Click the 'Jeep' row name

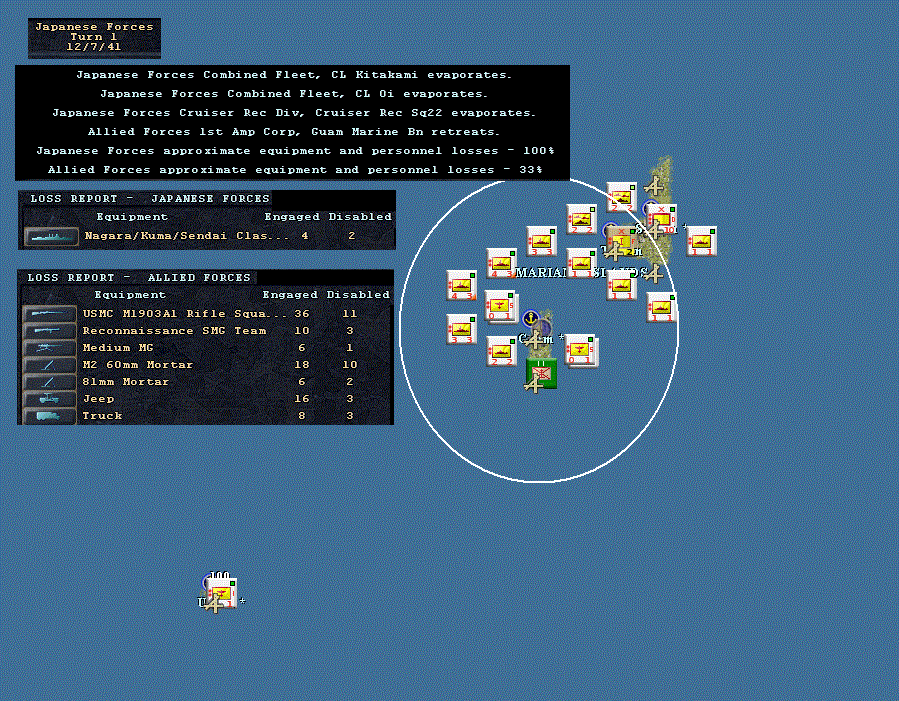point(99,398)
